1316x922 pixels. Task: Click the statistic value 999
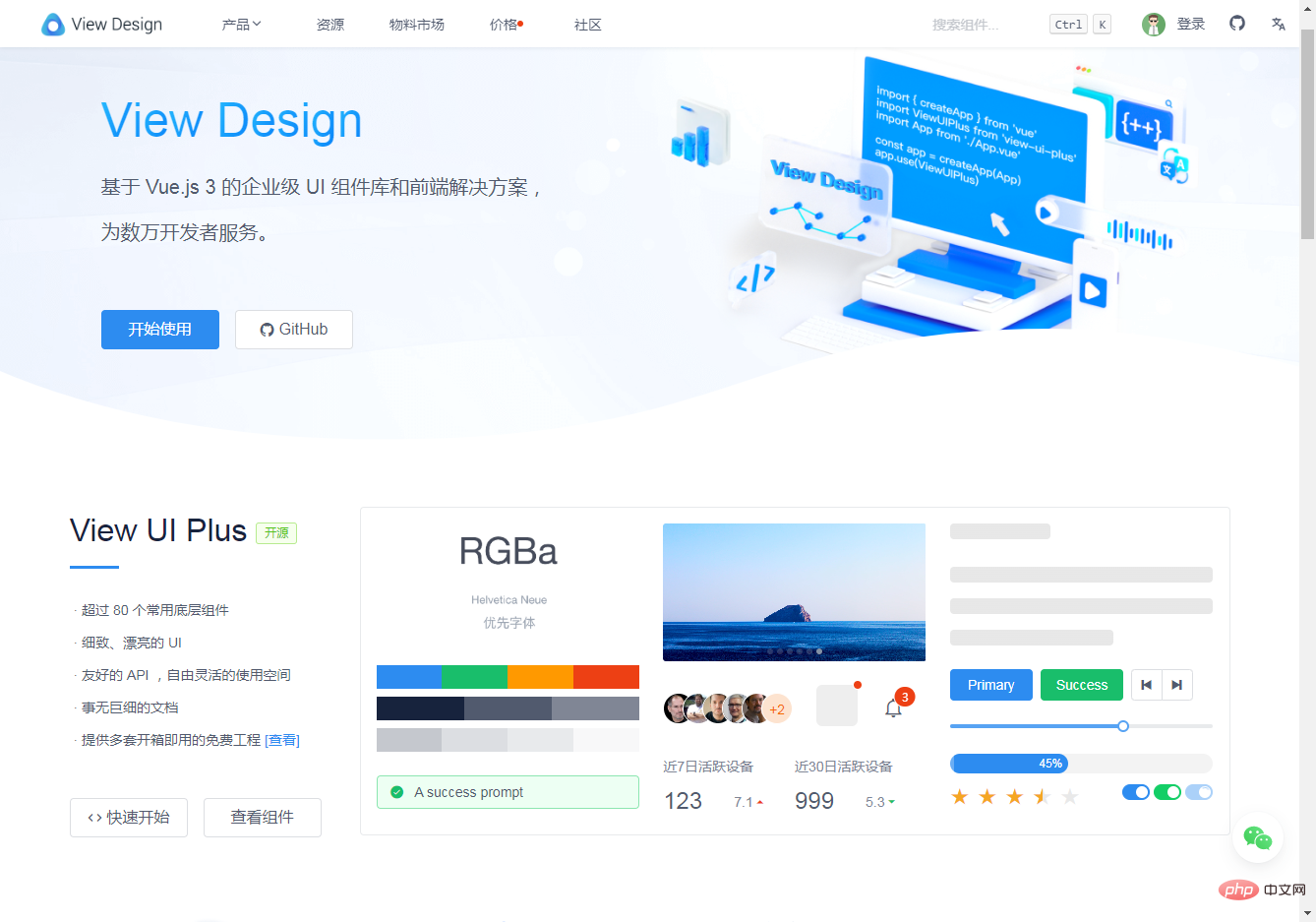pyautogui.click(x=814, y=801)
